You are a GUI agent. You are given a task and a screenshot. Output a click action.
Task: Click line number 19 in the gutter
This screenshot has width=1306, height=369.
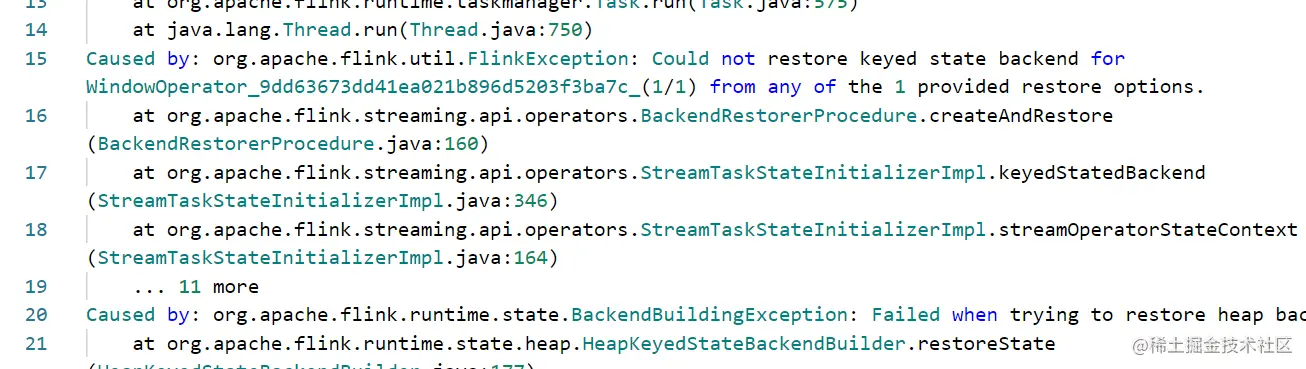click(36, 287)
